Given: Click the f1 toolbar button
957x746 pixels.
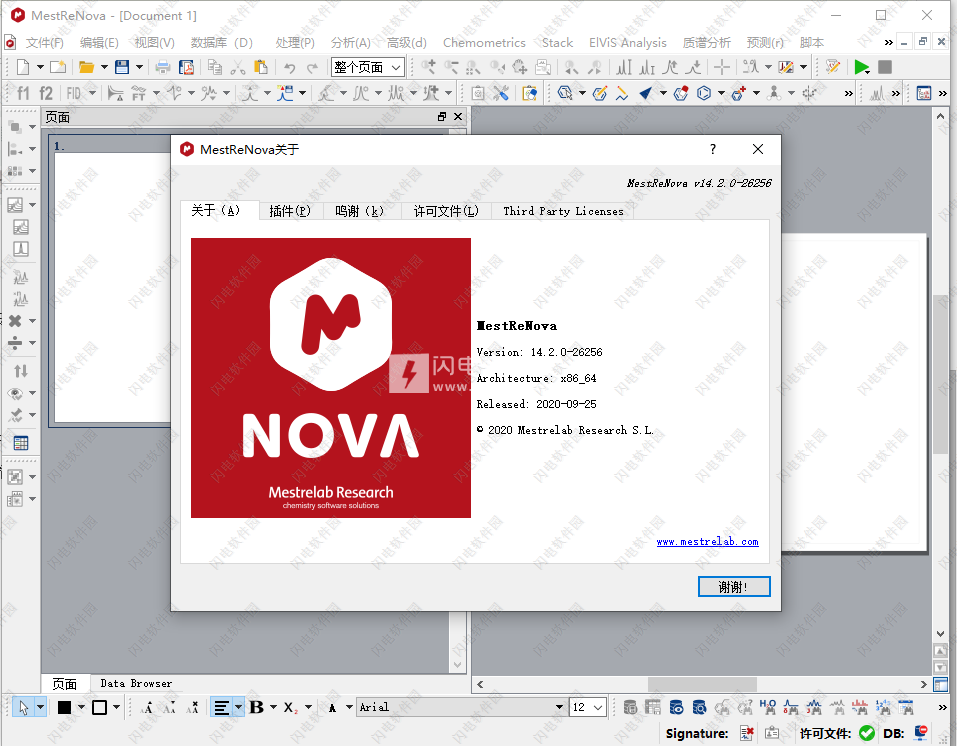Looking at the screenshot, I should tap(23, 93).
